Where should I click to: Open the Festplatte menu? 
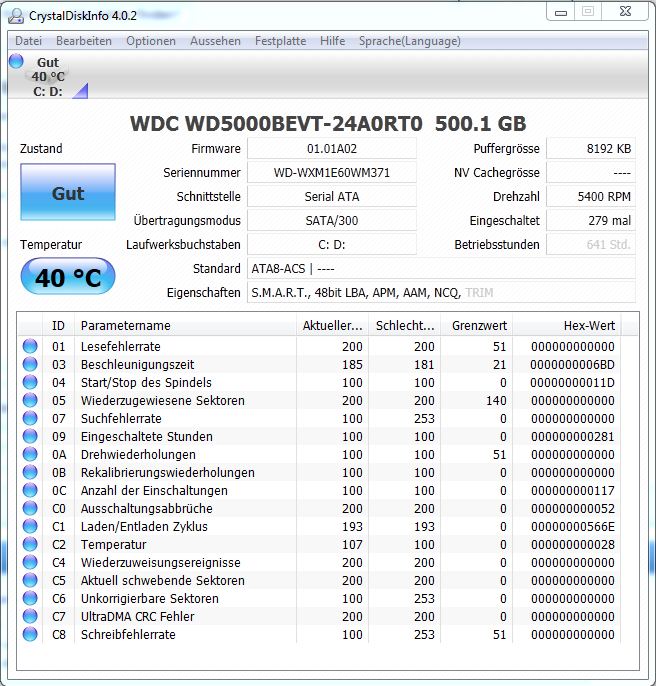pos(280,41)
